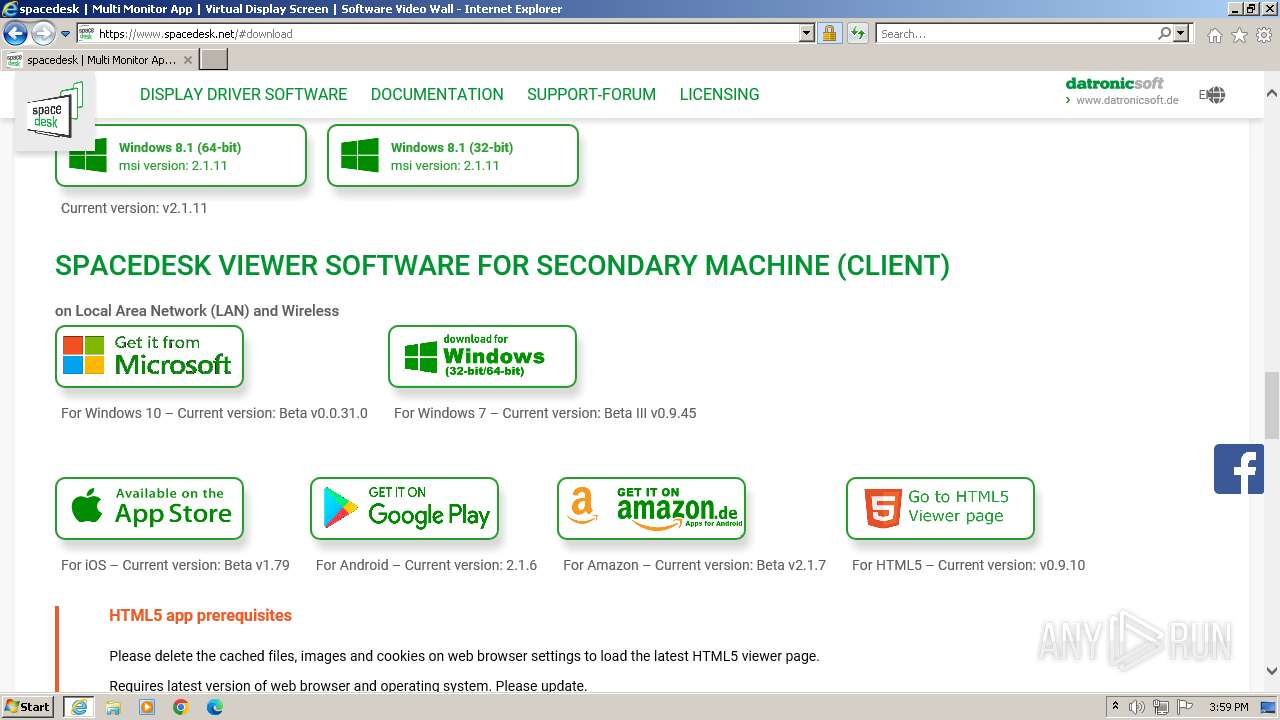Click the Search box in Internet Explorer
Viewport: 1280px width, 720px height.
click(x=1017, y=33)
